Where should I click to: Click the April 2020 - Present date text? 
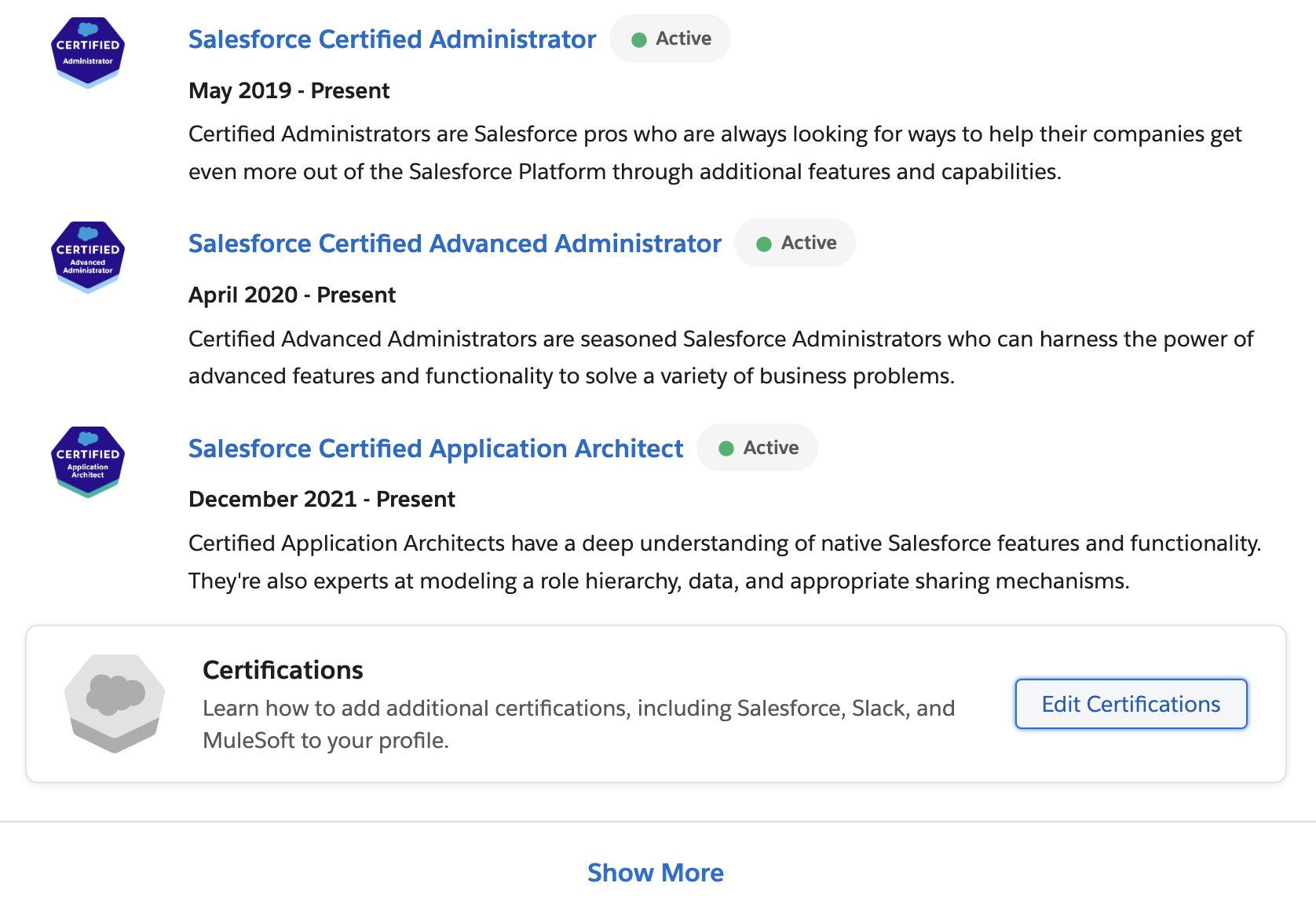click(292, 295)
